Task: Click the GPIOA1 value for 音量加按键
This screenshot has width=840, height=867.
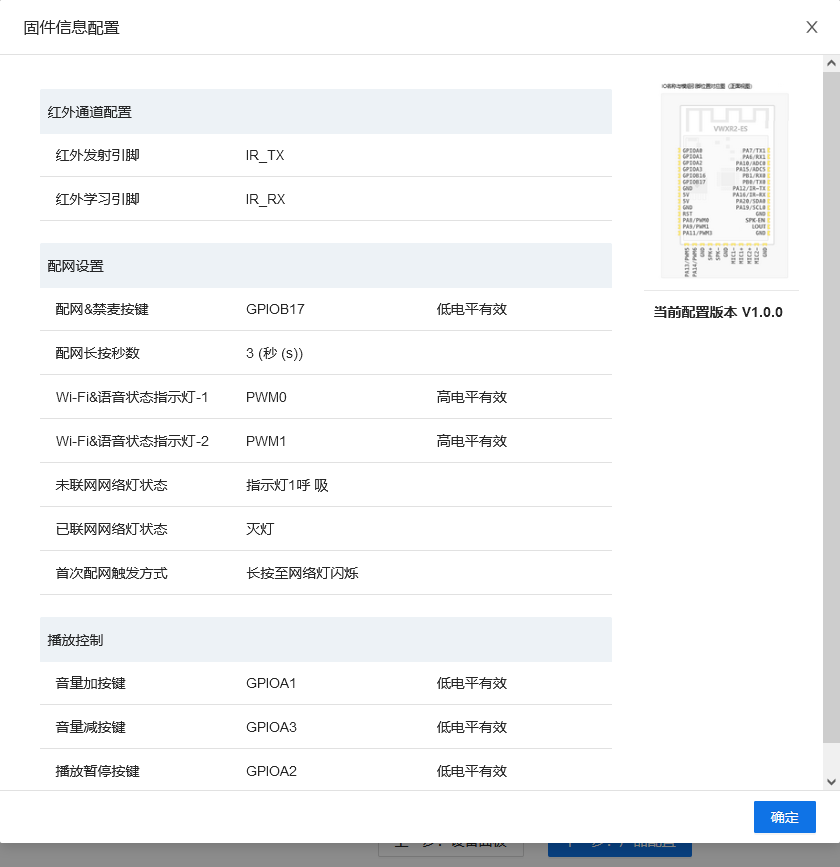Action: (271, 684)
